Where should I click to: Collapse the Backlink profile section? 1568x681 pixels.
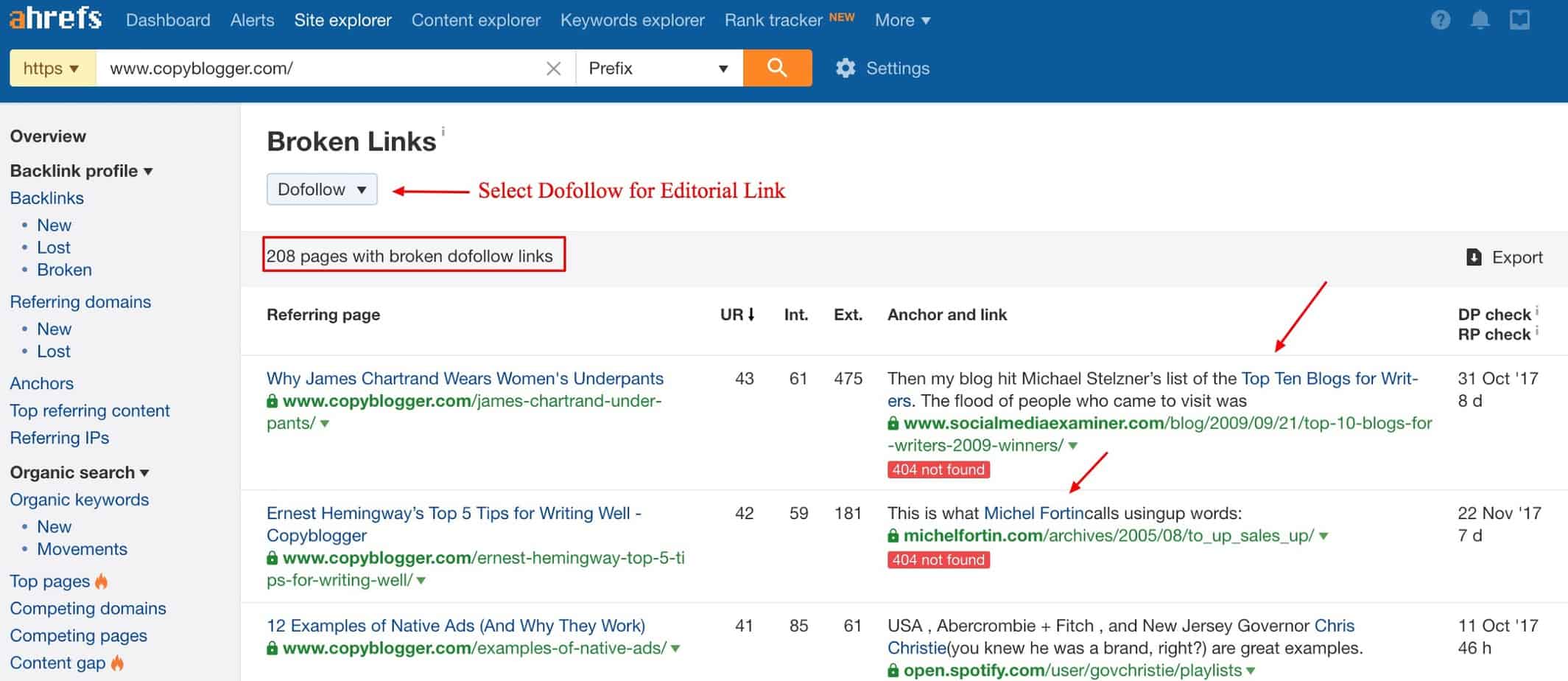(81, 171)
